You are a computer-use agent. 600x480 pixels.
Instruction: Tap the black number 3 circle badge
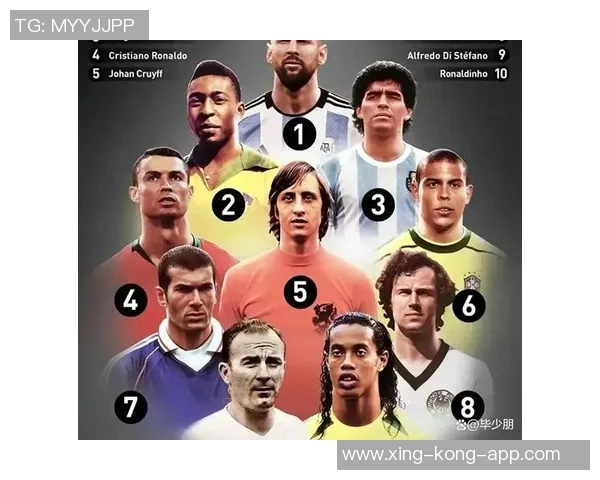pos(378,204)
